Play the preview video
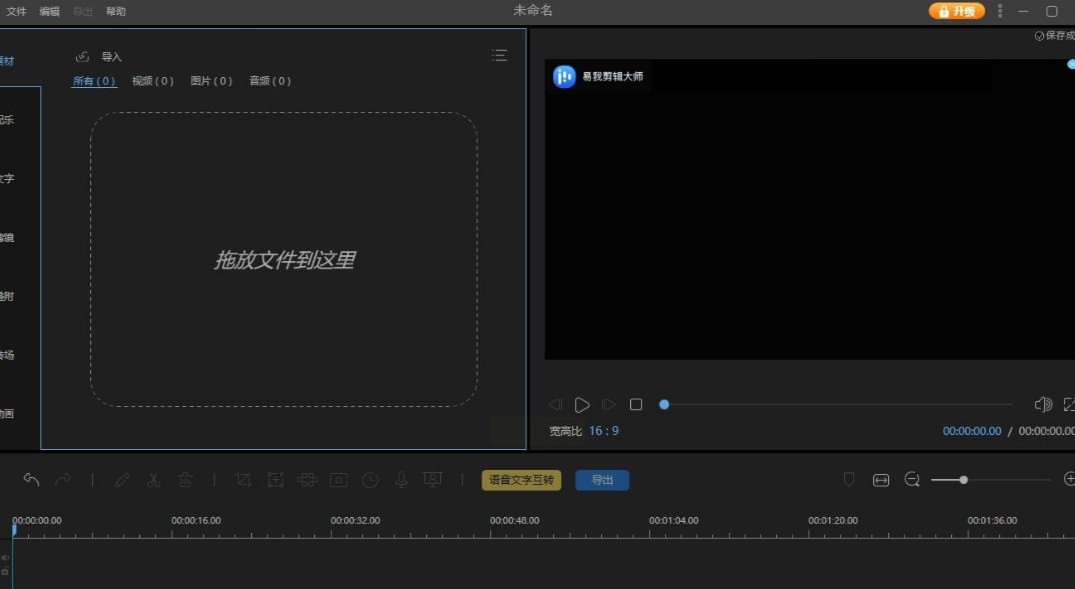The height and width of the screenshot is (589, 1075). point(582,405)
